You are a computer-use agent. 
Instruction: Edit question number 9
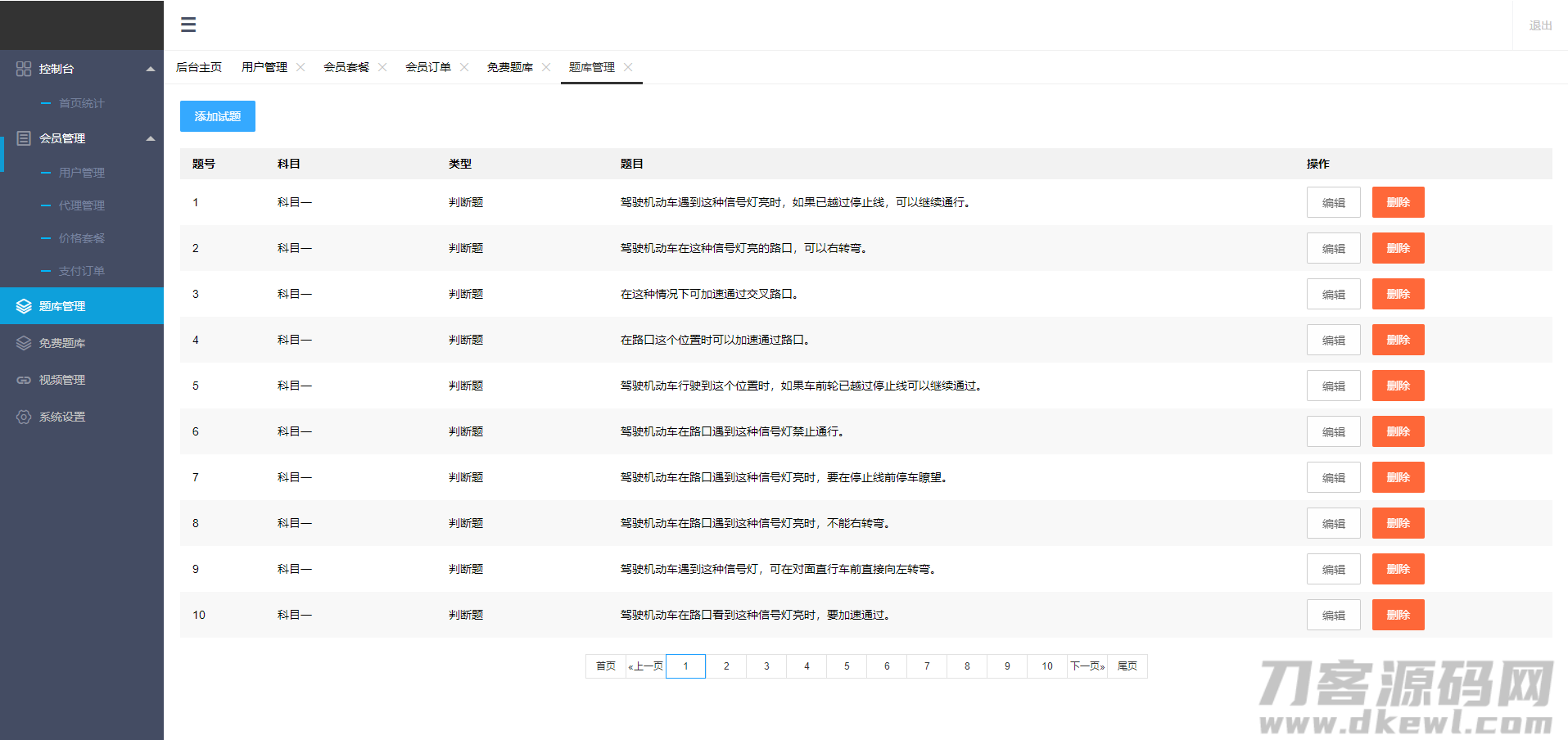coord(1333,569)
